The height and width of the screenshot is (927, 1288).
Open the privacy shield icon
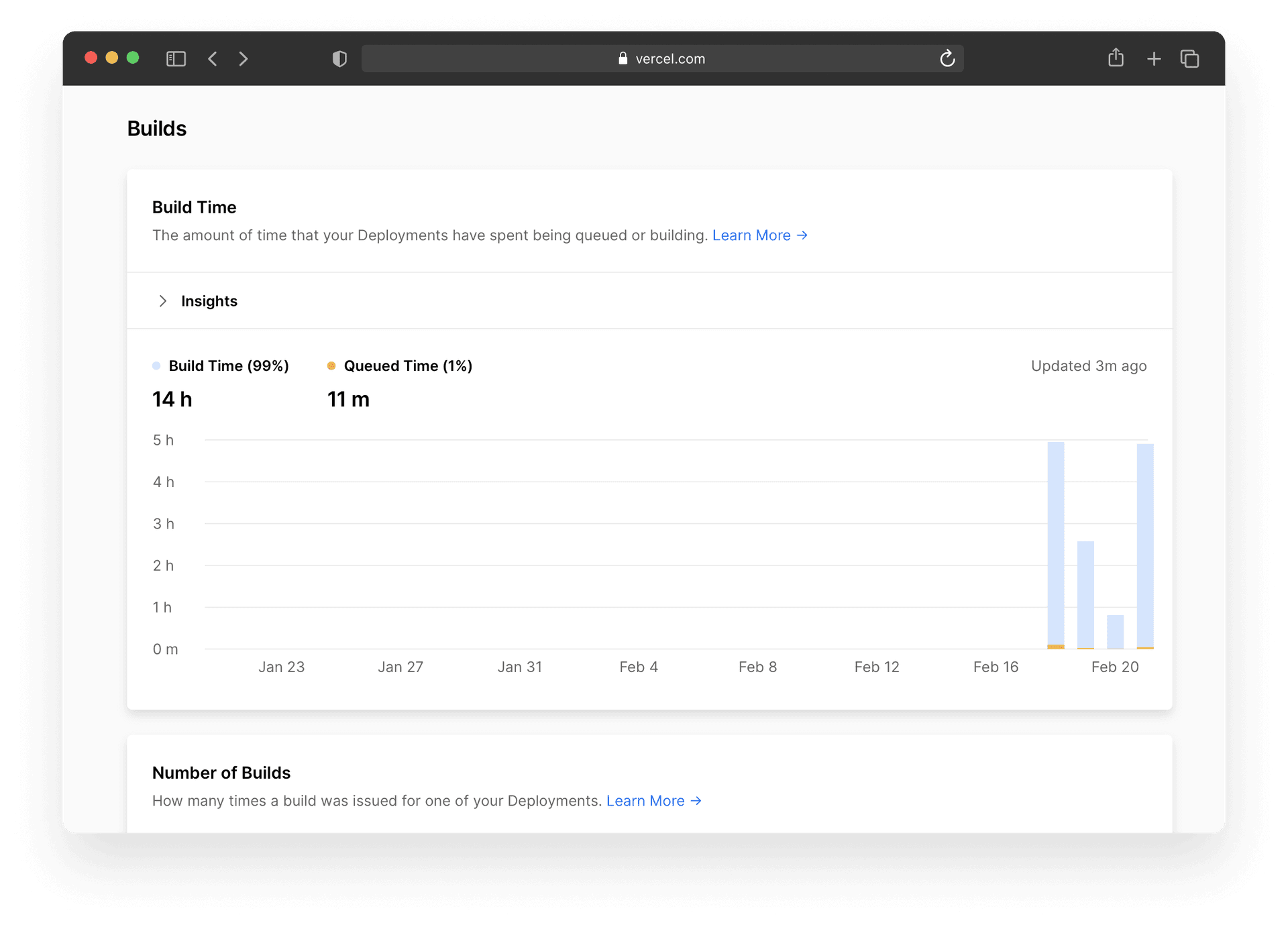tap(339, 59)
